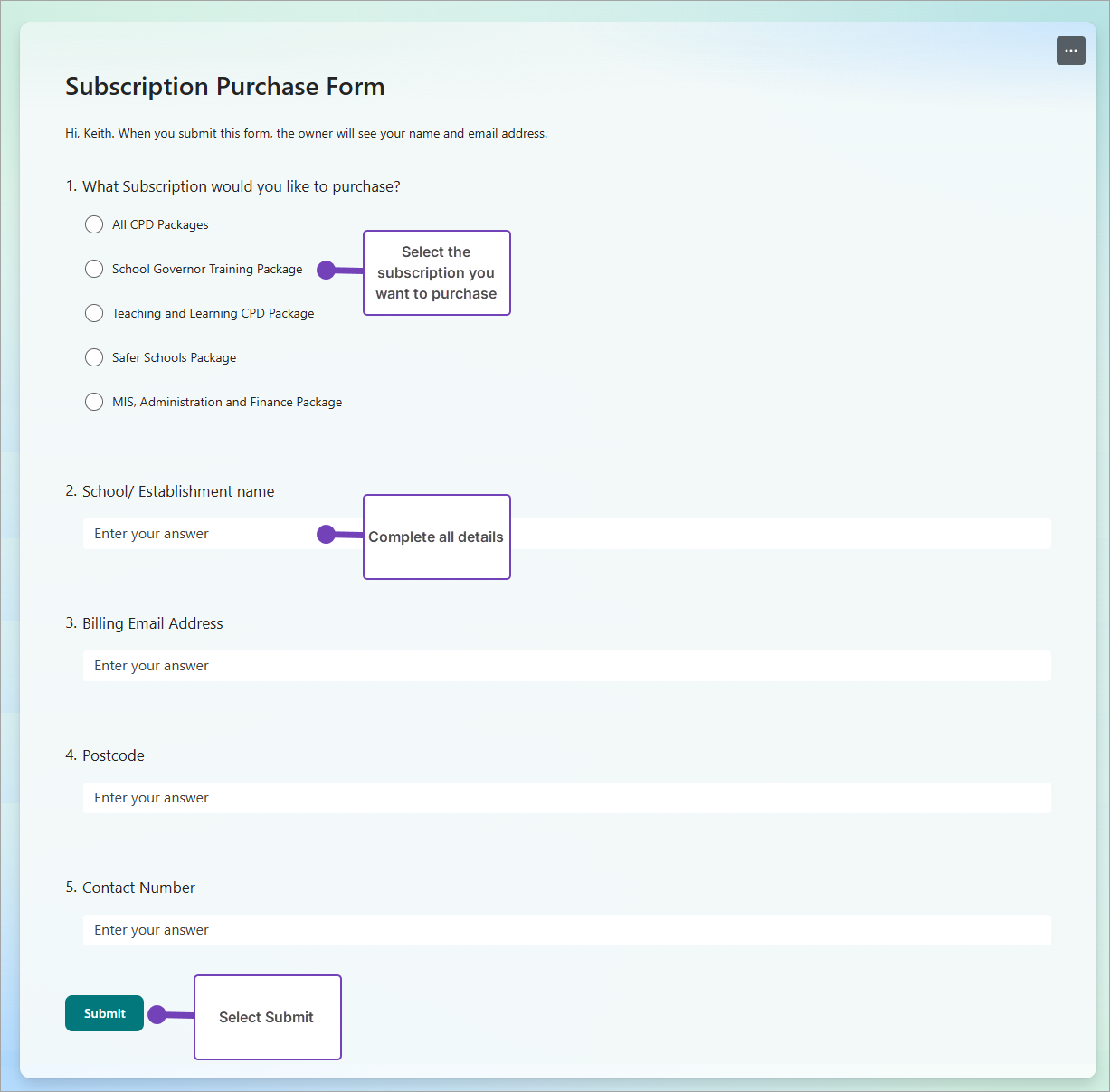Click the Contact Number input field
Image resolution: width=1110 pixels, height=1092 pixels.
(566, 930)
